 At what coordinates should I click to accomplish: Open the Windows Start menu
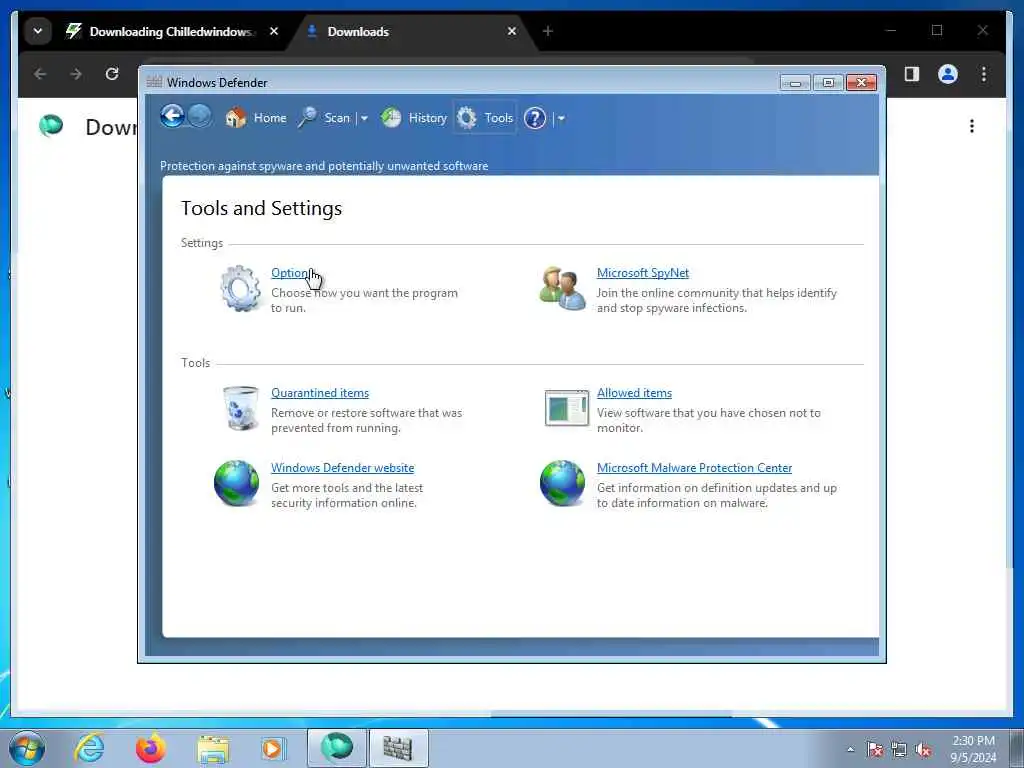tap(26, 748)
